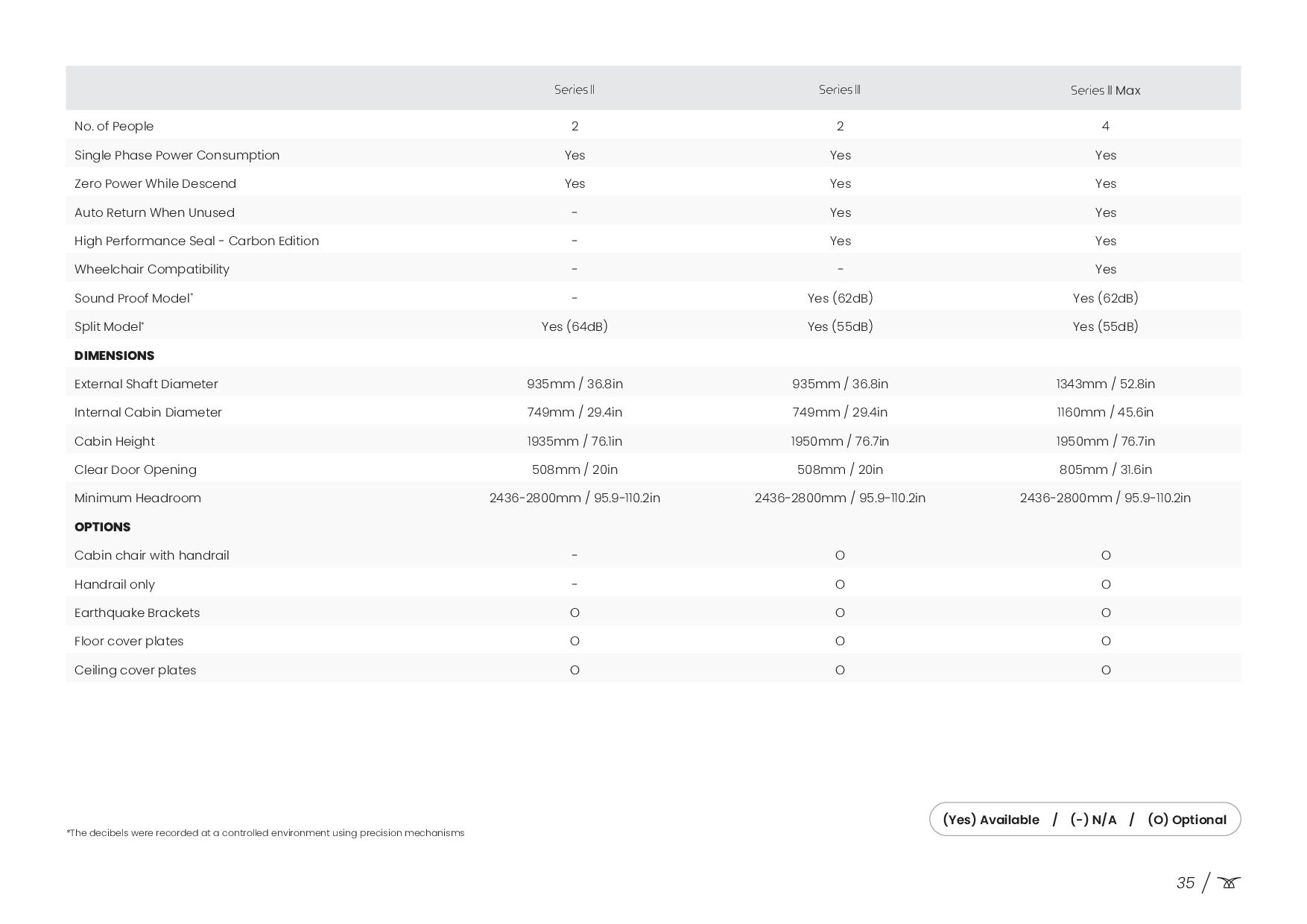Select the 'Series III' column header
This screenshot has width=1307, height=924.
pyautogui.click(x=840, y=90)
